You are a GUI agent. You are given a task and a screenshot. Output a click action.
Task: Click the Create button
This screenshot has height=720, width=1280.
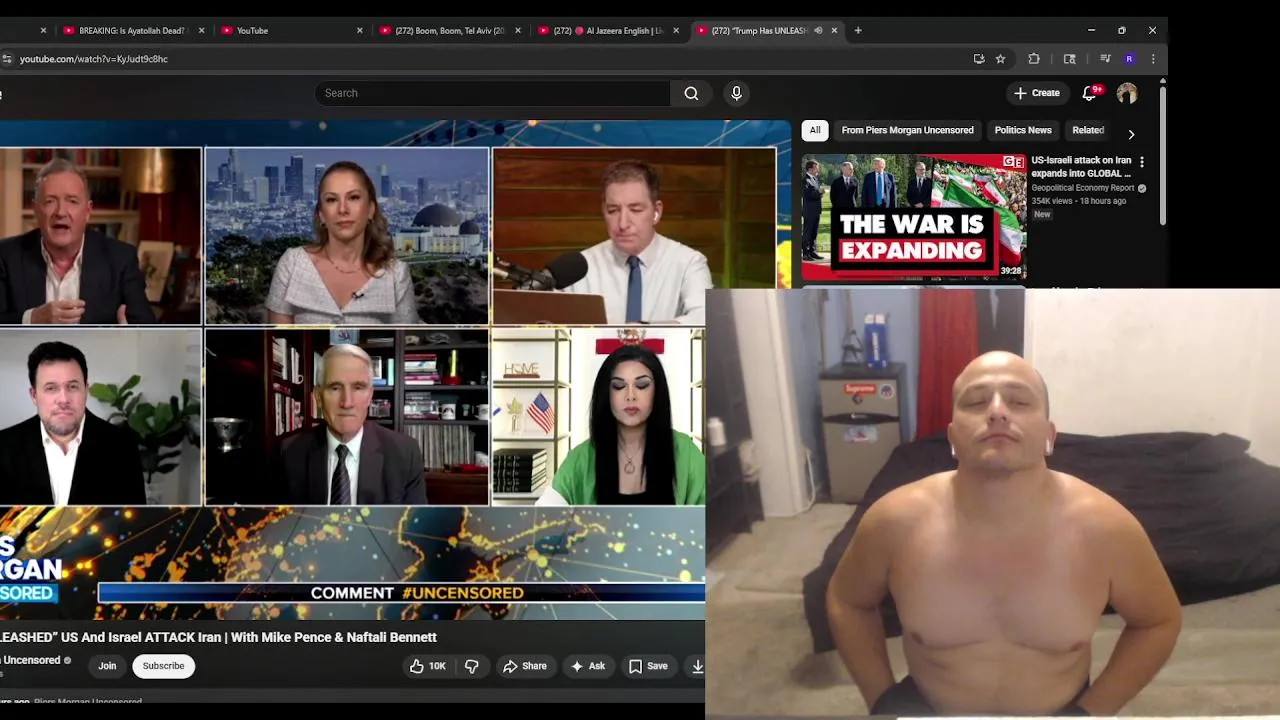click(x=1036, y=93)
